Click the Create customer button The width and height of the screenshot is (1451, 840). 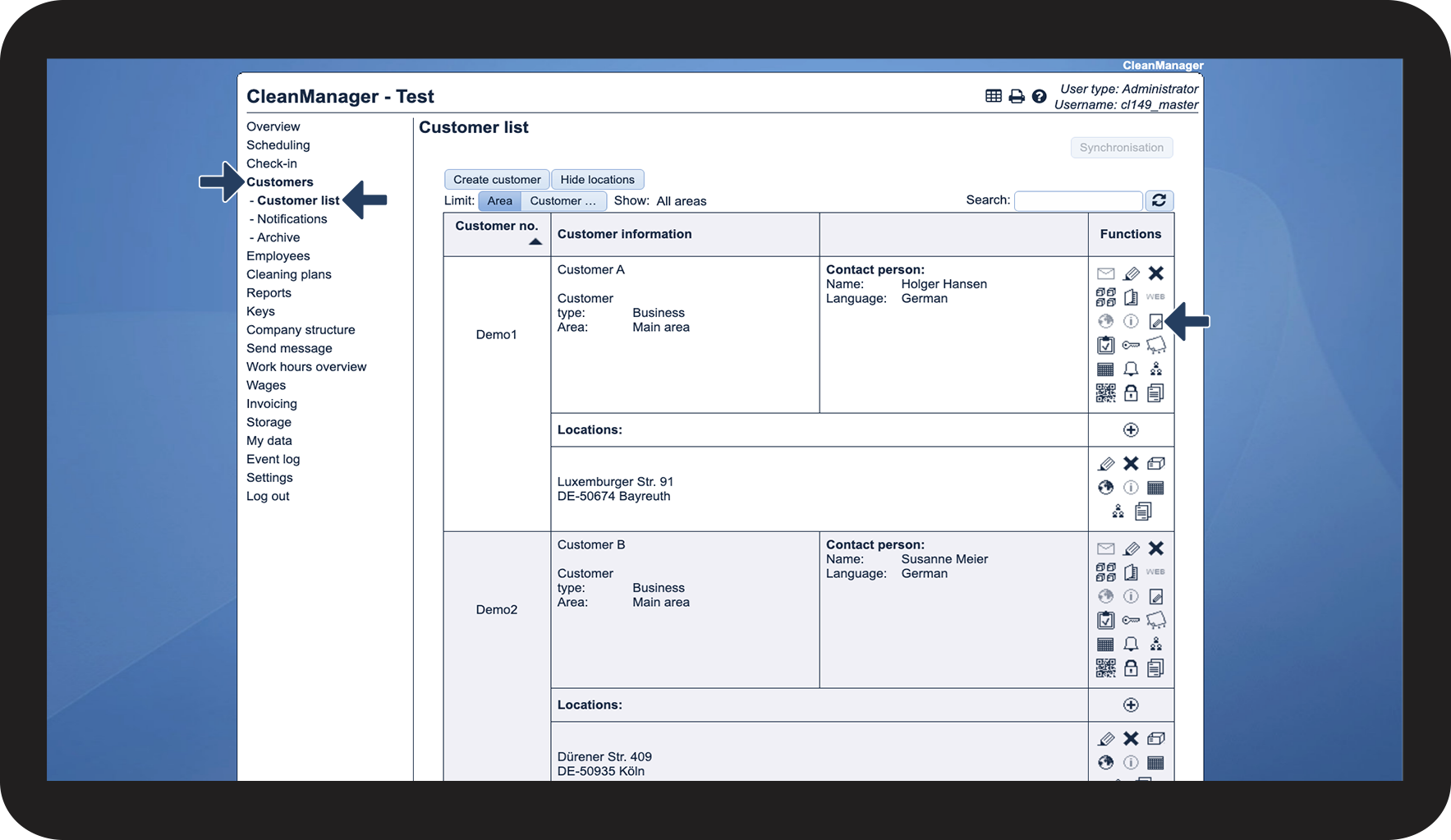point(497,180)
